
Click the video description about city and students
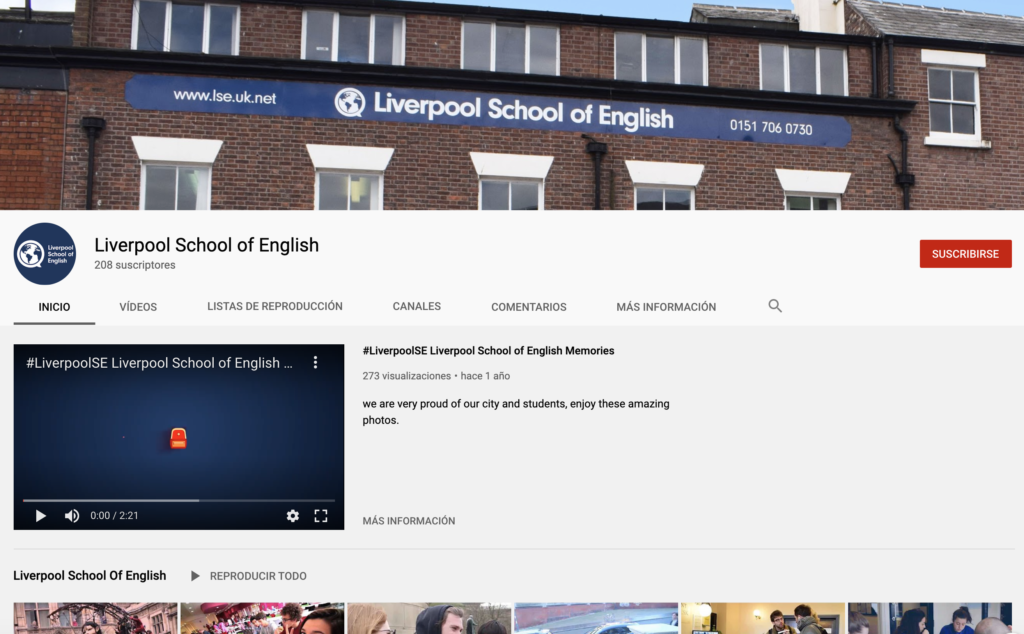tap(516, 412)
